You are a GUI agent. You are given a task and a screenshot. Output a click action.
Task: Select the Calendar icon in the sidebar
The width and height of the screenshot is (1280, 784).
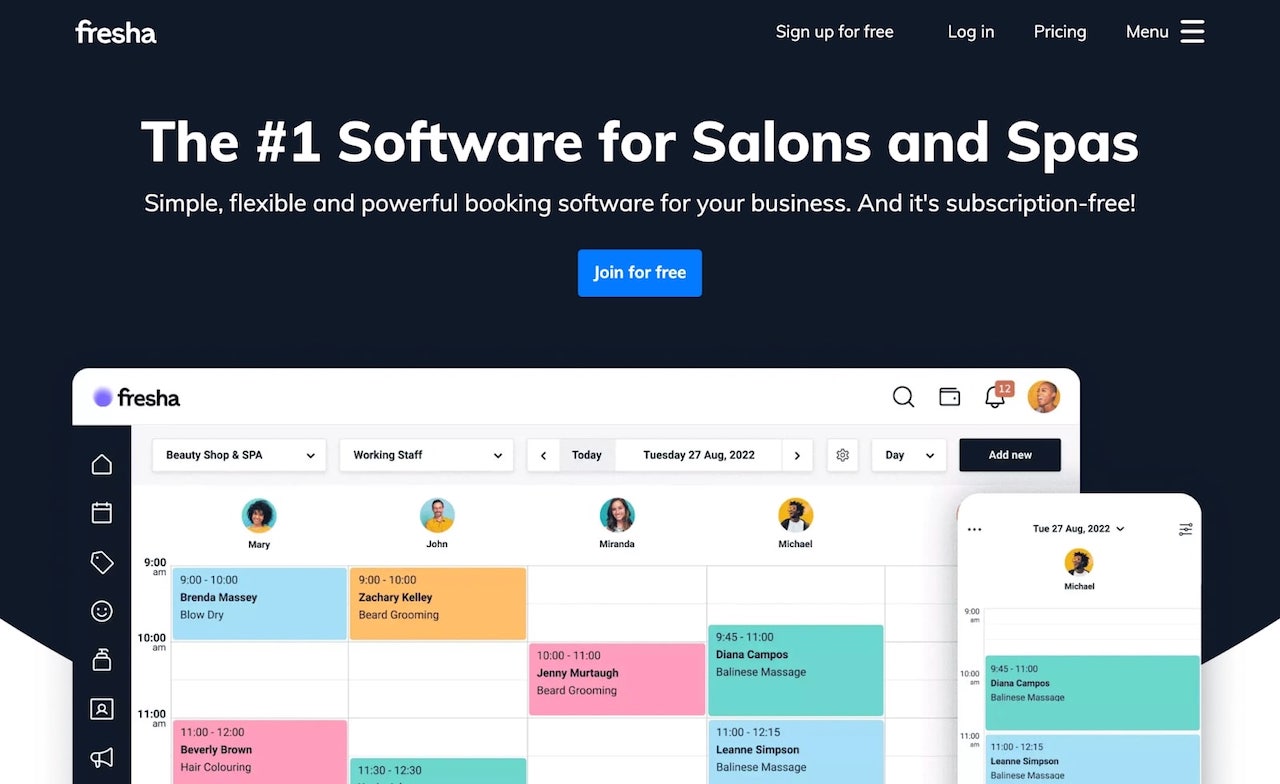tap(101, 512)
